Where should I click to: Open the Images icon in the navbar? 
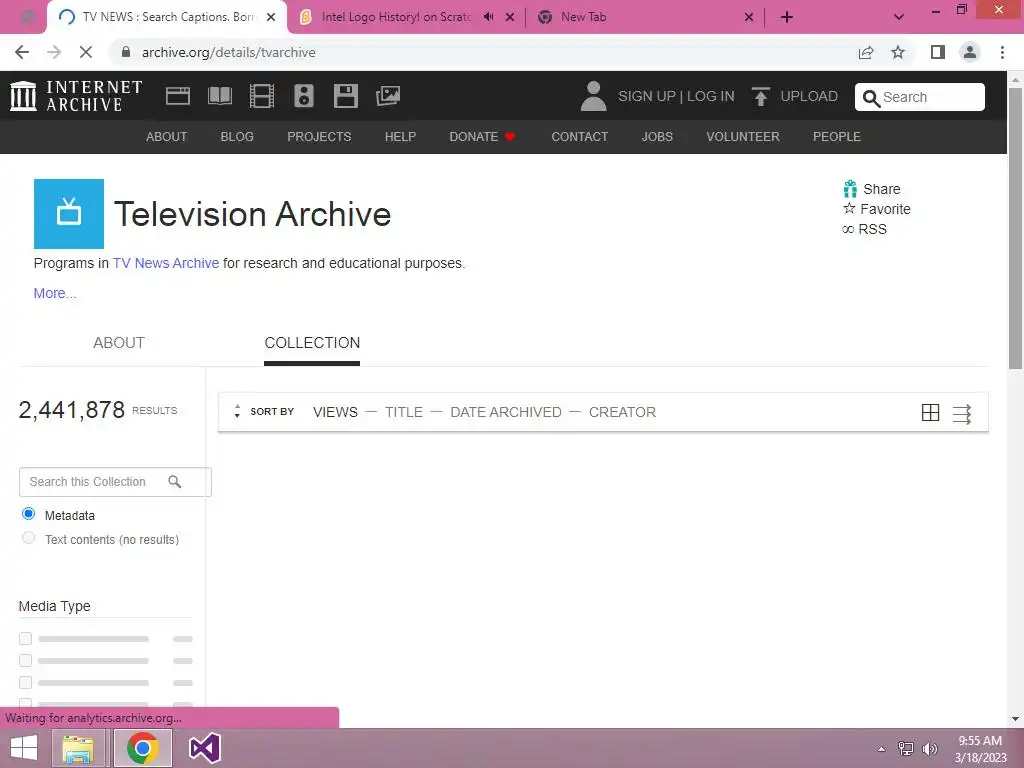[x=388, y=96]
